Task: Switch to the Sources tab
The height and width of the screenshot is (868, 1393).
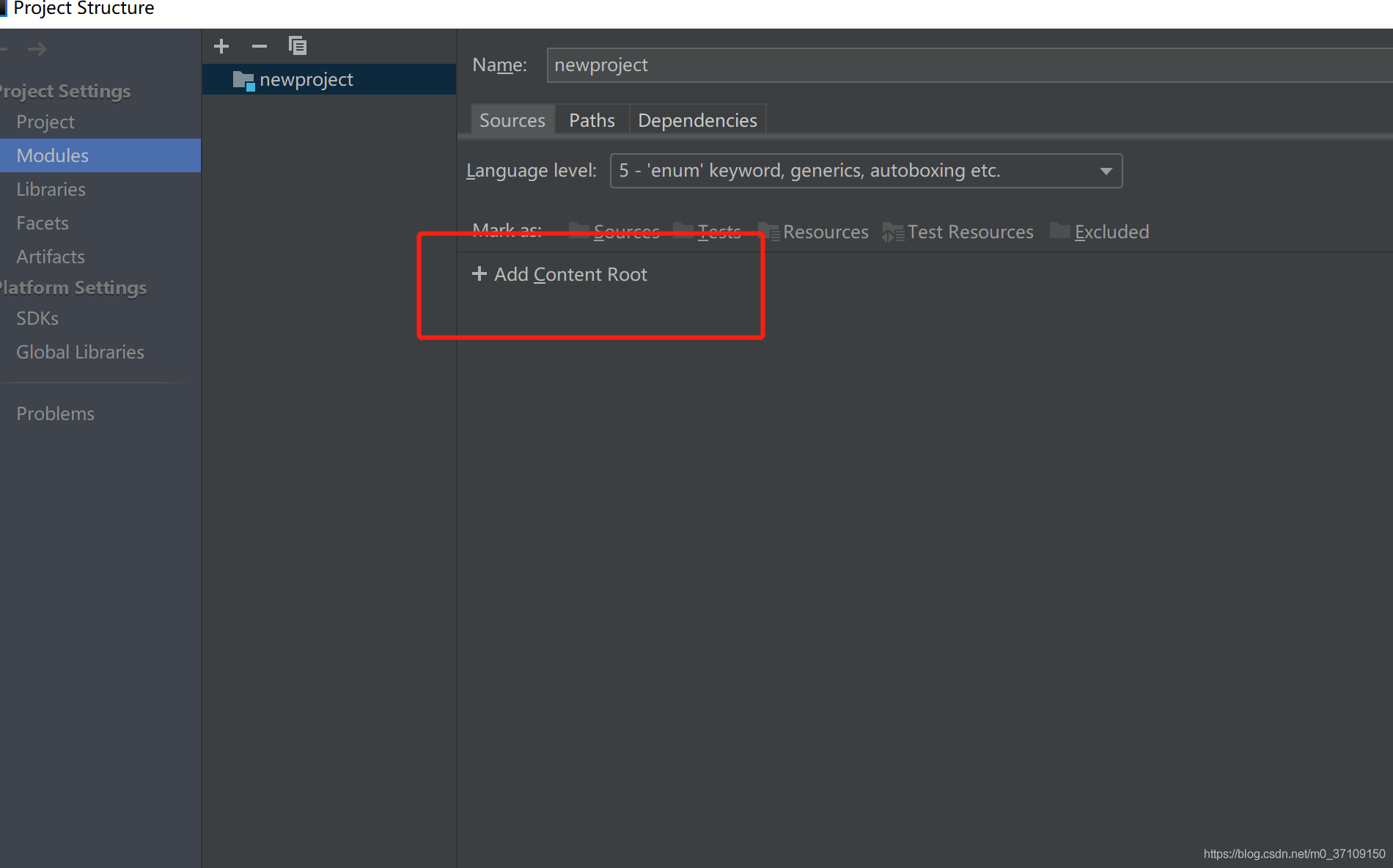Action: pos(512,120)
